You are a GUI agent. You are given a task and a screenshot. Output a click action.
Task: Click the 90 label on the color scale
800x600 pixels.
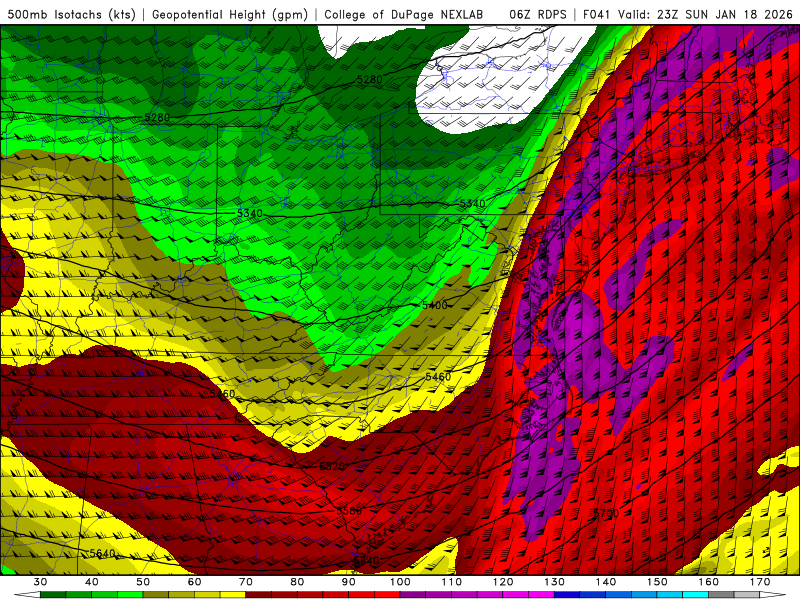pos(348,582)
